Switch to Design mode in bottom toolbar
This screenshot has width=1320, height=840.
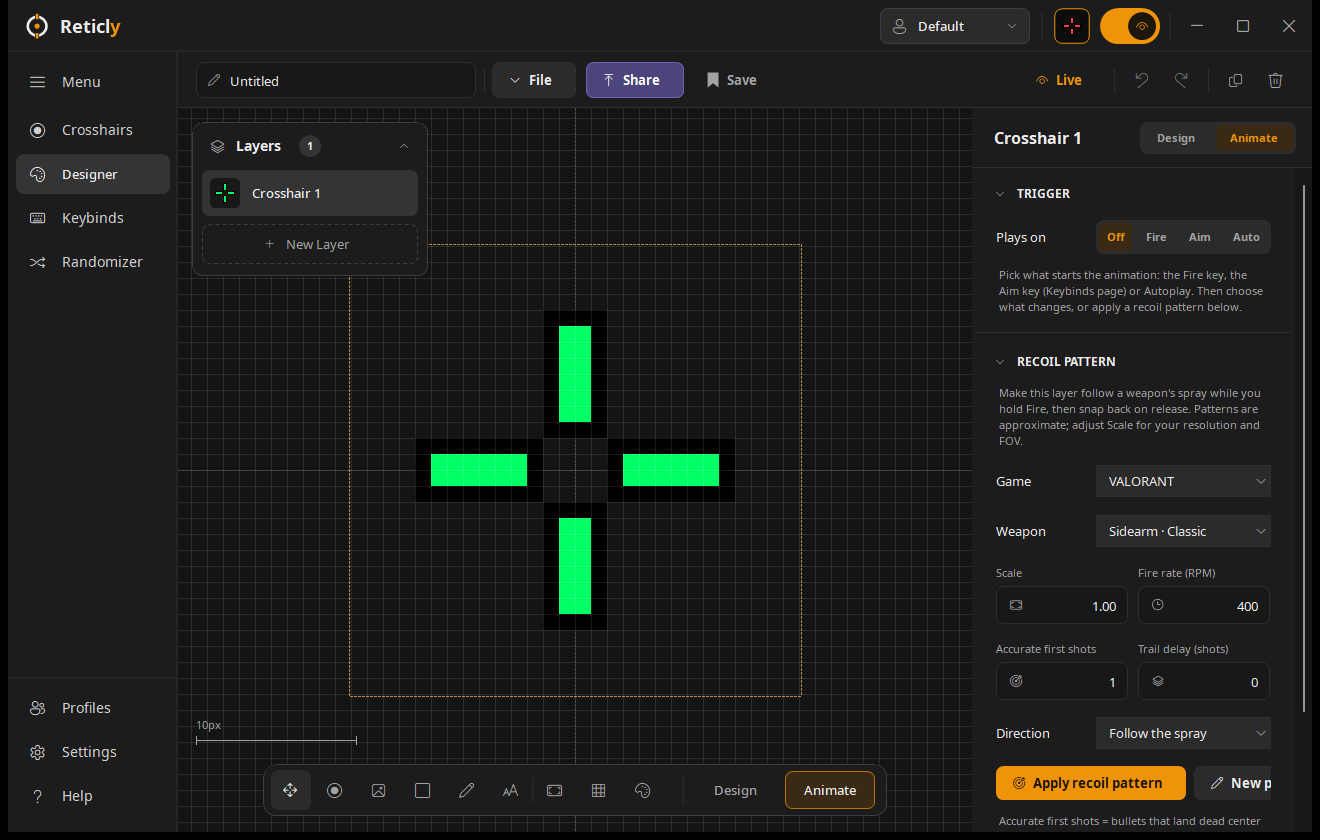click(x=735, y=790)
